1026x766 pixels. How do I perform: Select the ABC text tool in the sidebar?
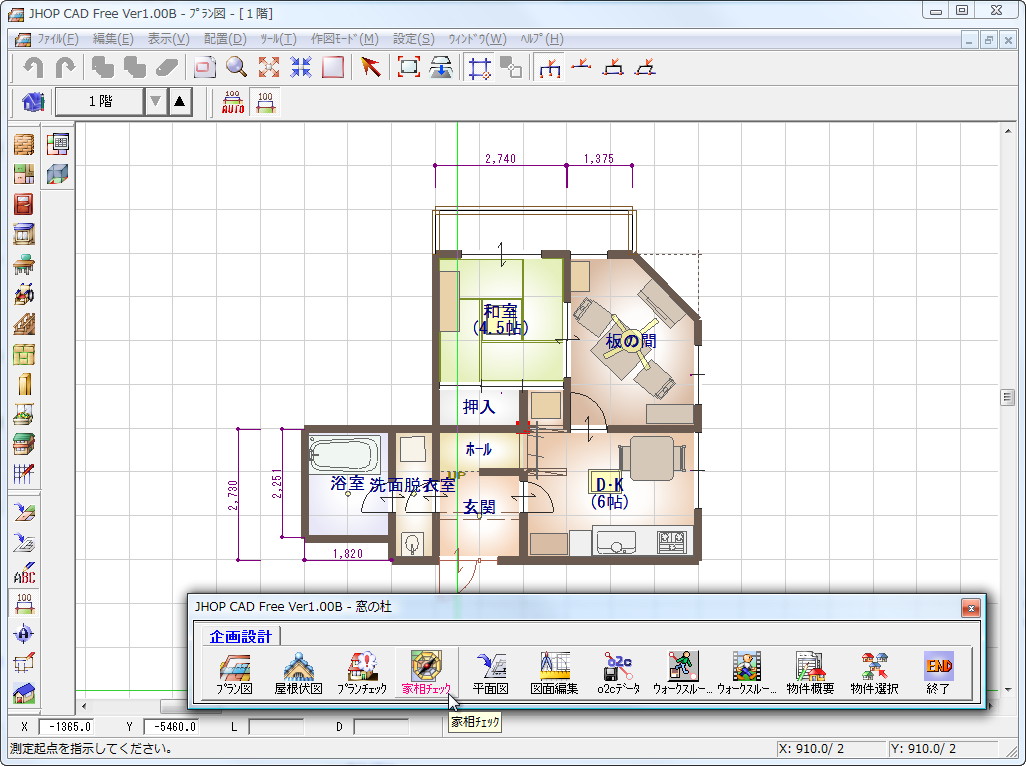23,571
